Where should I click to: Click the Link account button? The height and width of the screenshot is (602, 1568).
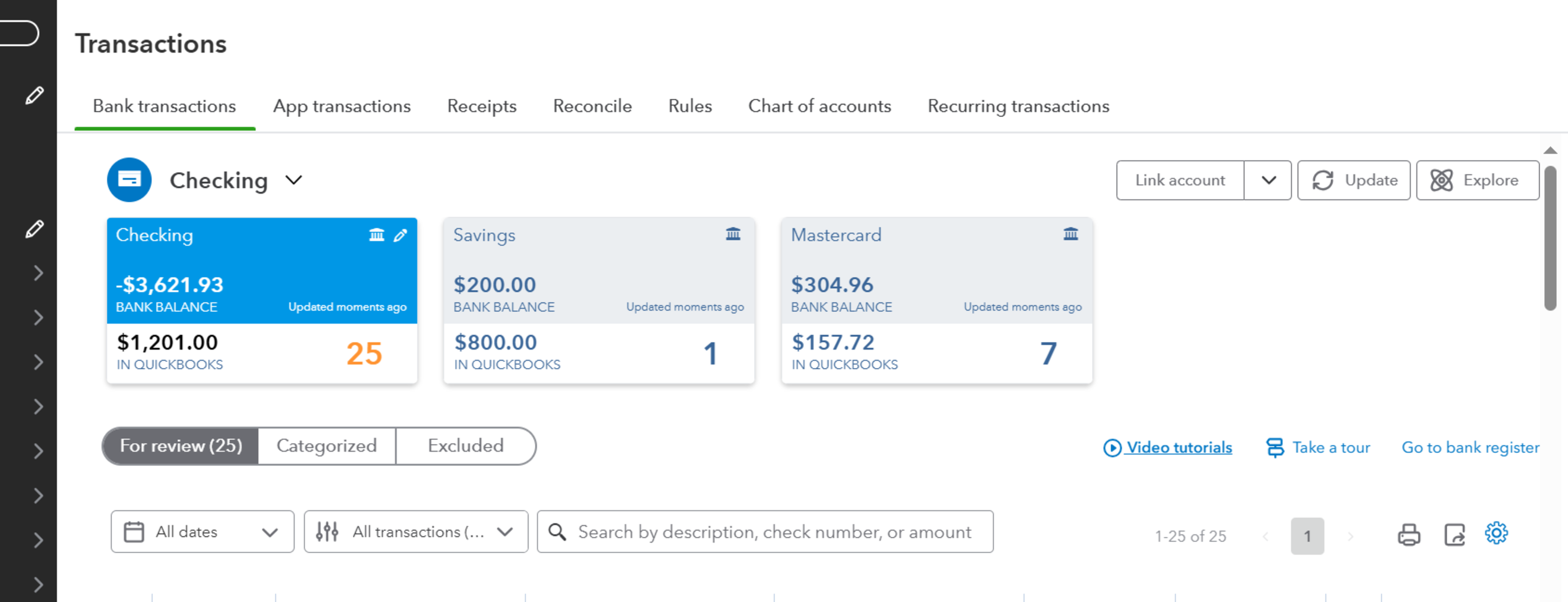(x=1180, y=180)
